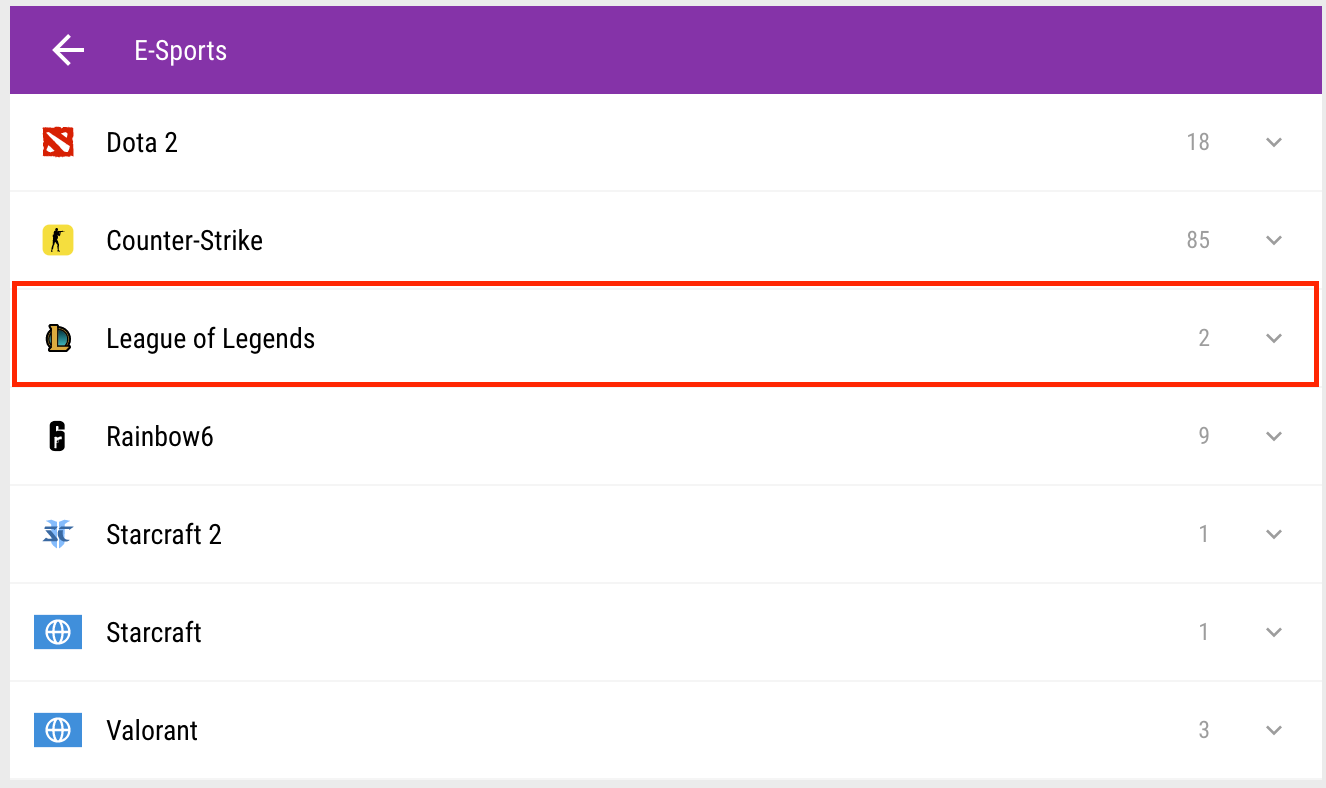Image resolution: width=1326 pixels, height=788 pixels.
Task: Expand the Counter-Strike chevron
Action: (x=1273, y=240)
